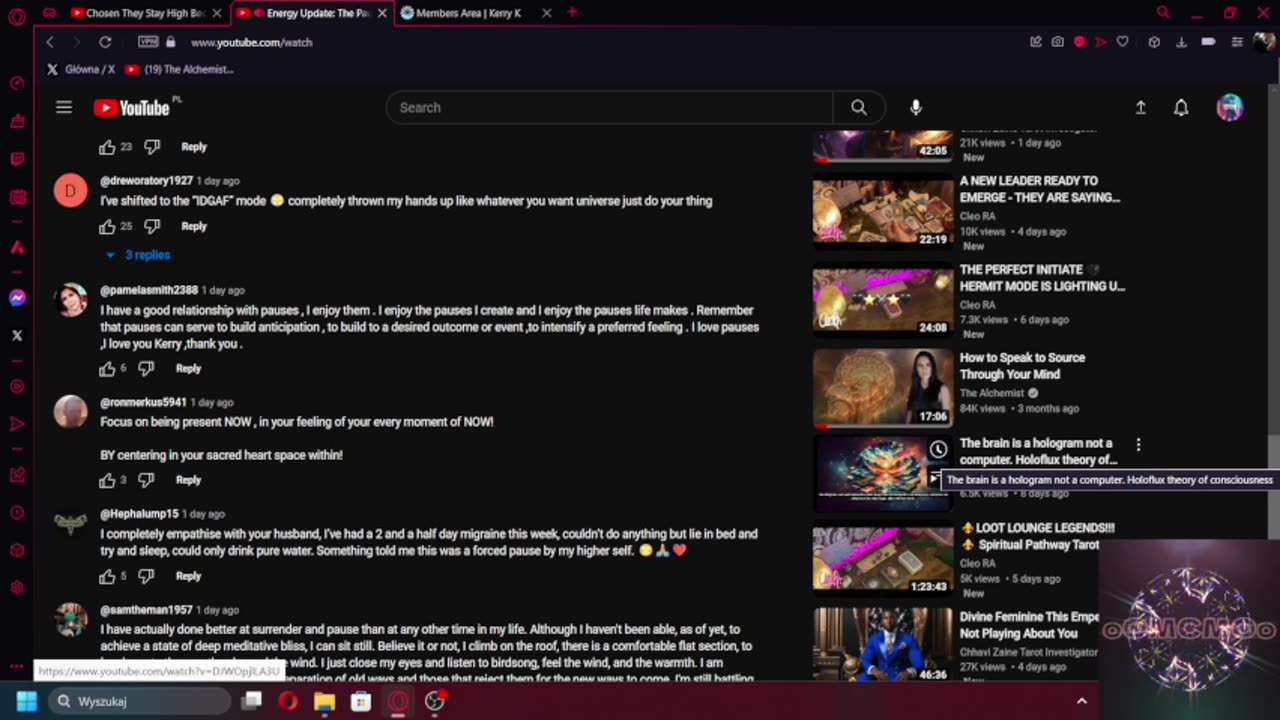Click the YouTube search magnifier button
Viewport: 1280px width, 720px height.
[x=859, y=107]
